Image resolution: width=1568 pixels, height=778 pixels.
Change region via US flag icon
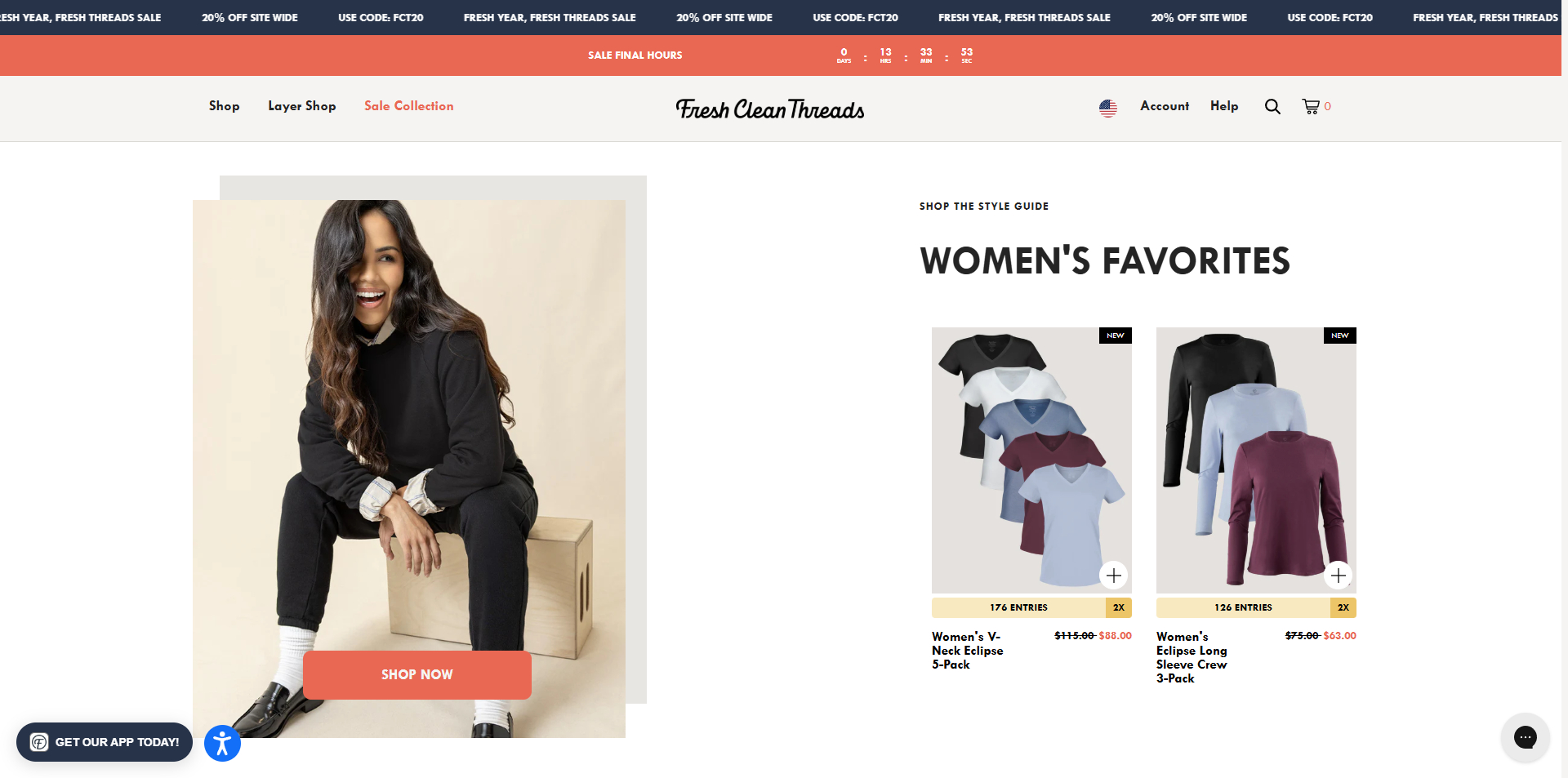[x=1108, y=107]
